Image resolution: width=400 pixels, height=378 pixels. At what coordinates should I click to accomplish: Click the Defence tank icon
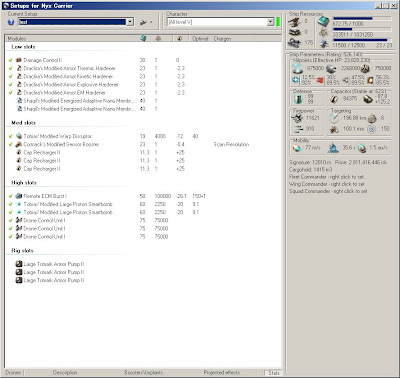(x=298, y=99)
